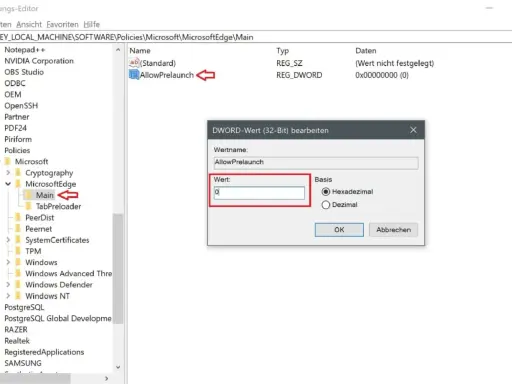Click the (Standard) string value icon
The width and height of the screenshot is (512, 384).
134,63
